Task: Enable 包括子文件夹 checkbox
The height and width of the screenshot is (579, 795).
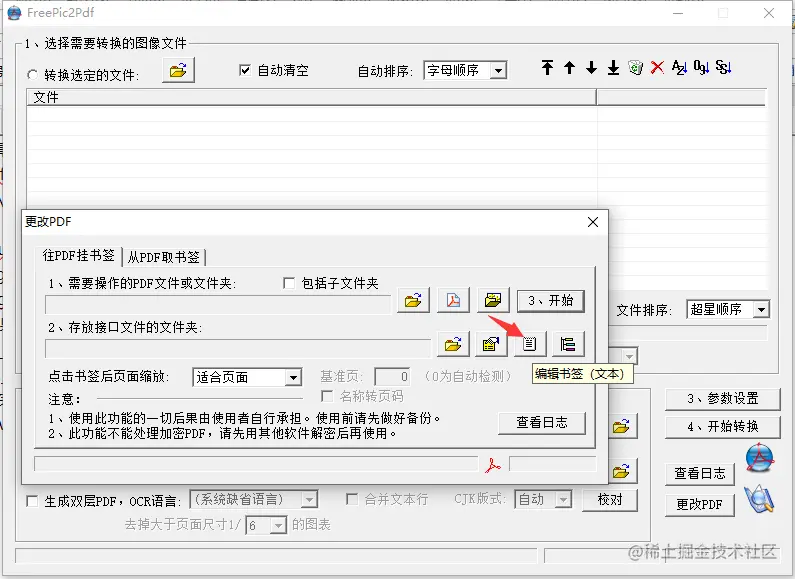Action: point(288,283)
